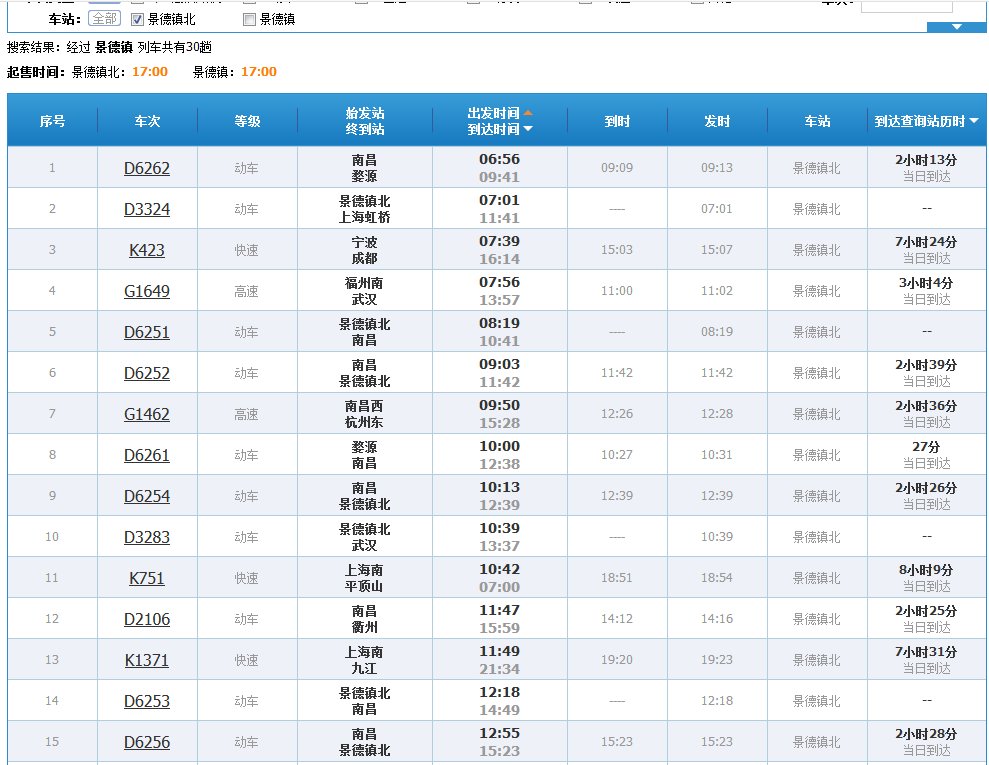Click the 等级 column header
989x765 pixels.
coord(247,121)
